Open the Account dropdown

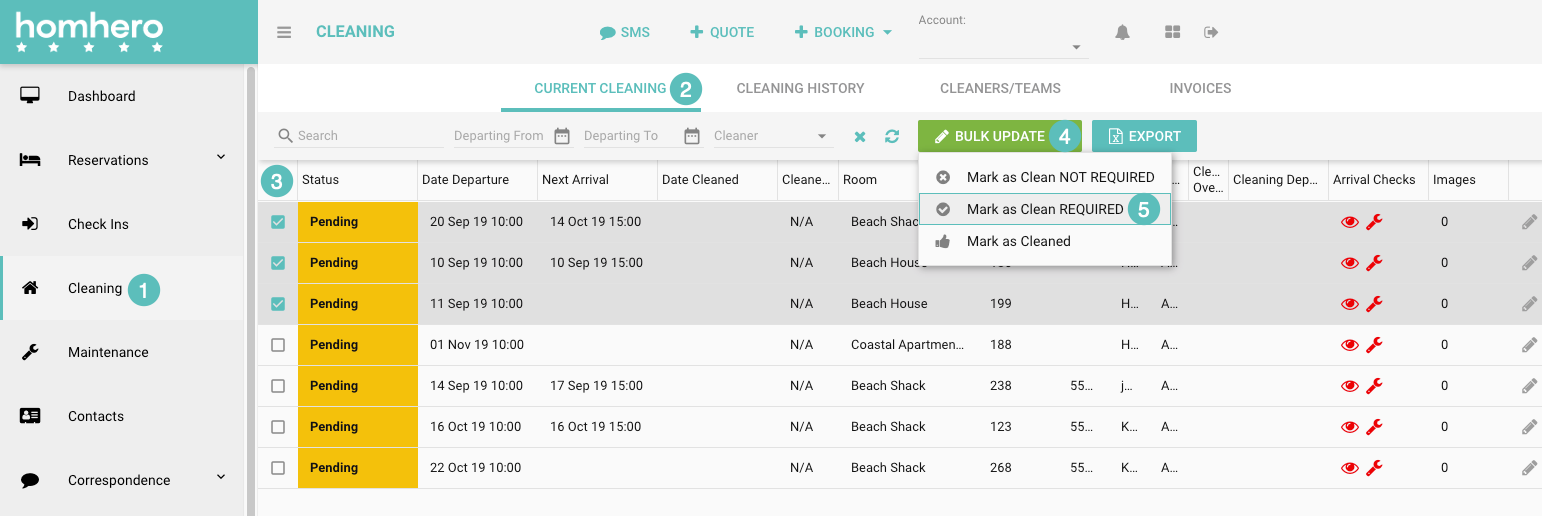pyautogui.click(x=1003, y=47)
